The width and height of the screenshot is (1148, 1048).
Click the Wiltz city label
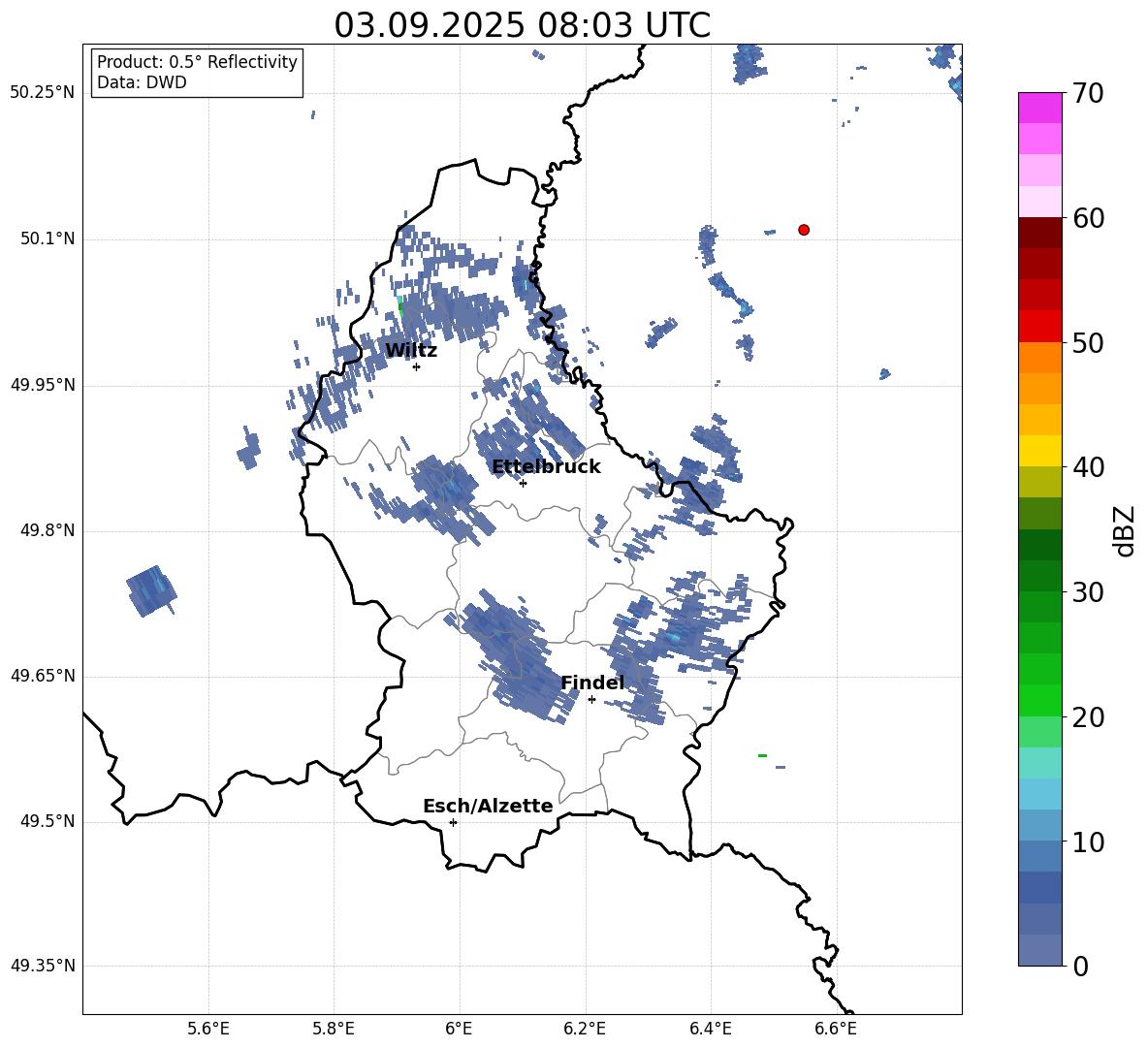(x=411, y=351)
